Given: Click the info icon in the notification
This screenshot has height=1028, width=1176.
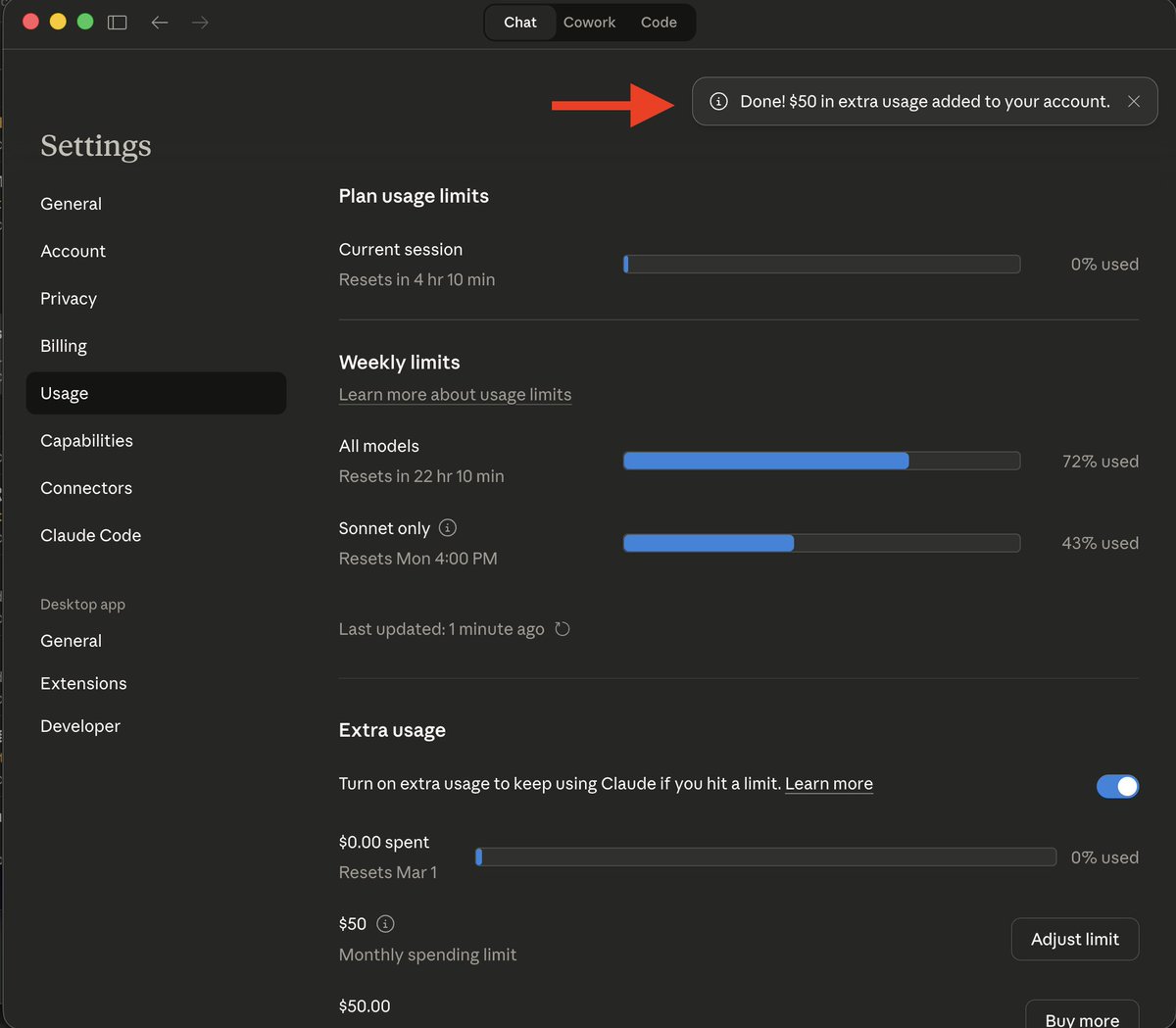Looking at the screenshot, I should (718, 101).
